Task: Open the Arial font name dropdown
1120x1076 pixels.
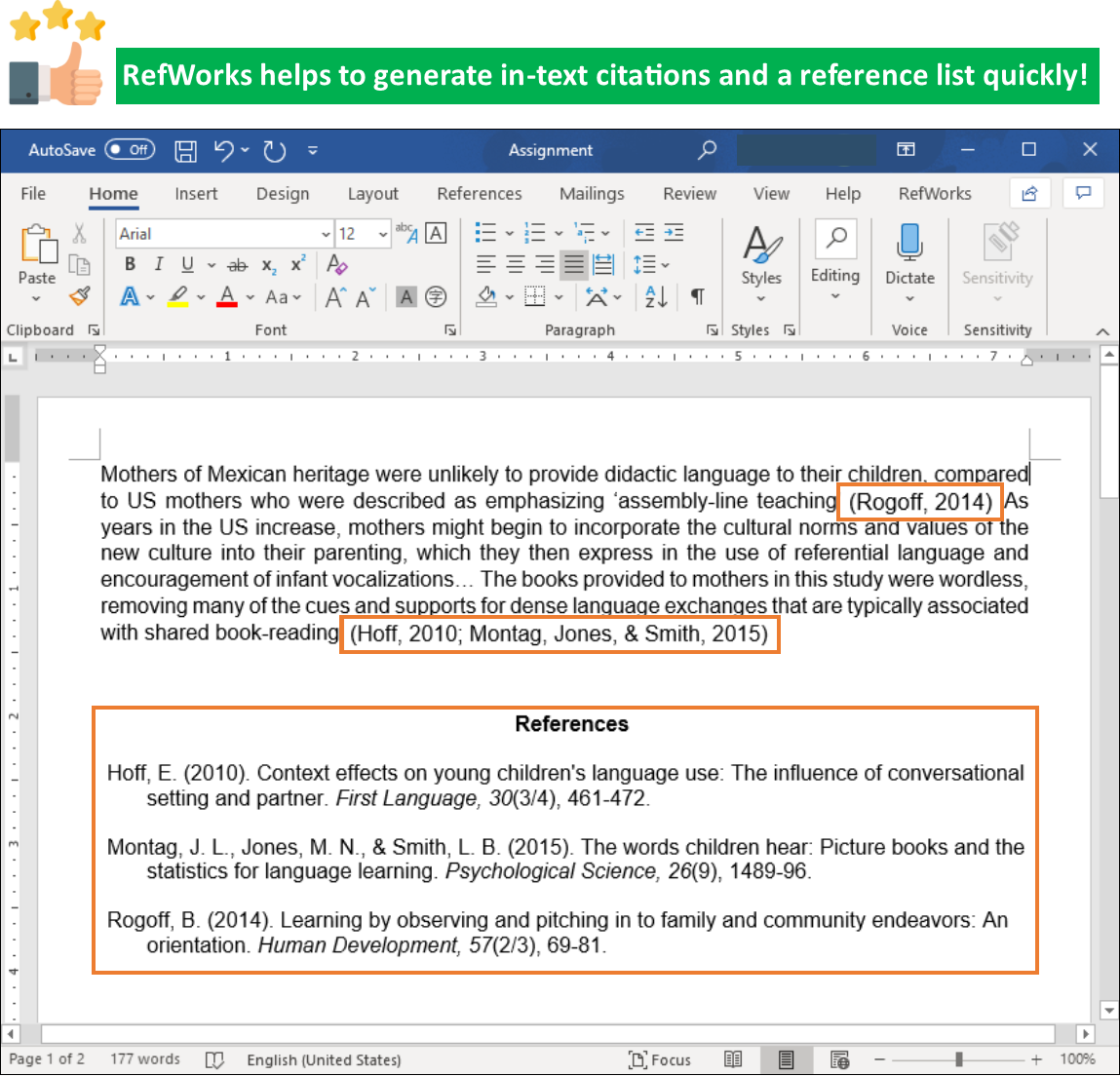Action: tap(325, 234)
